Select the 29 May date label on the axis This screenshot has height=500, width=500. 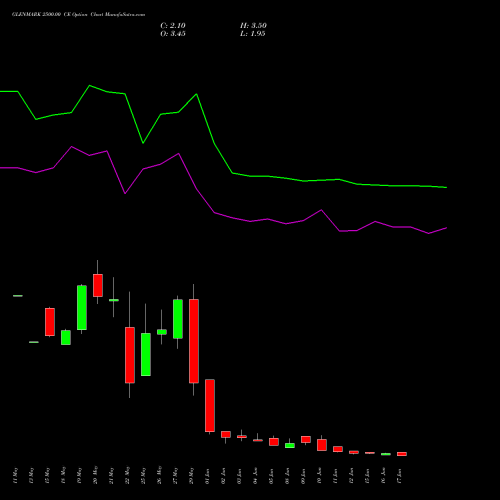(191, 475)
